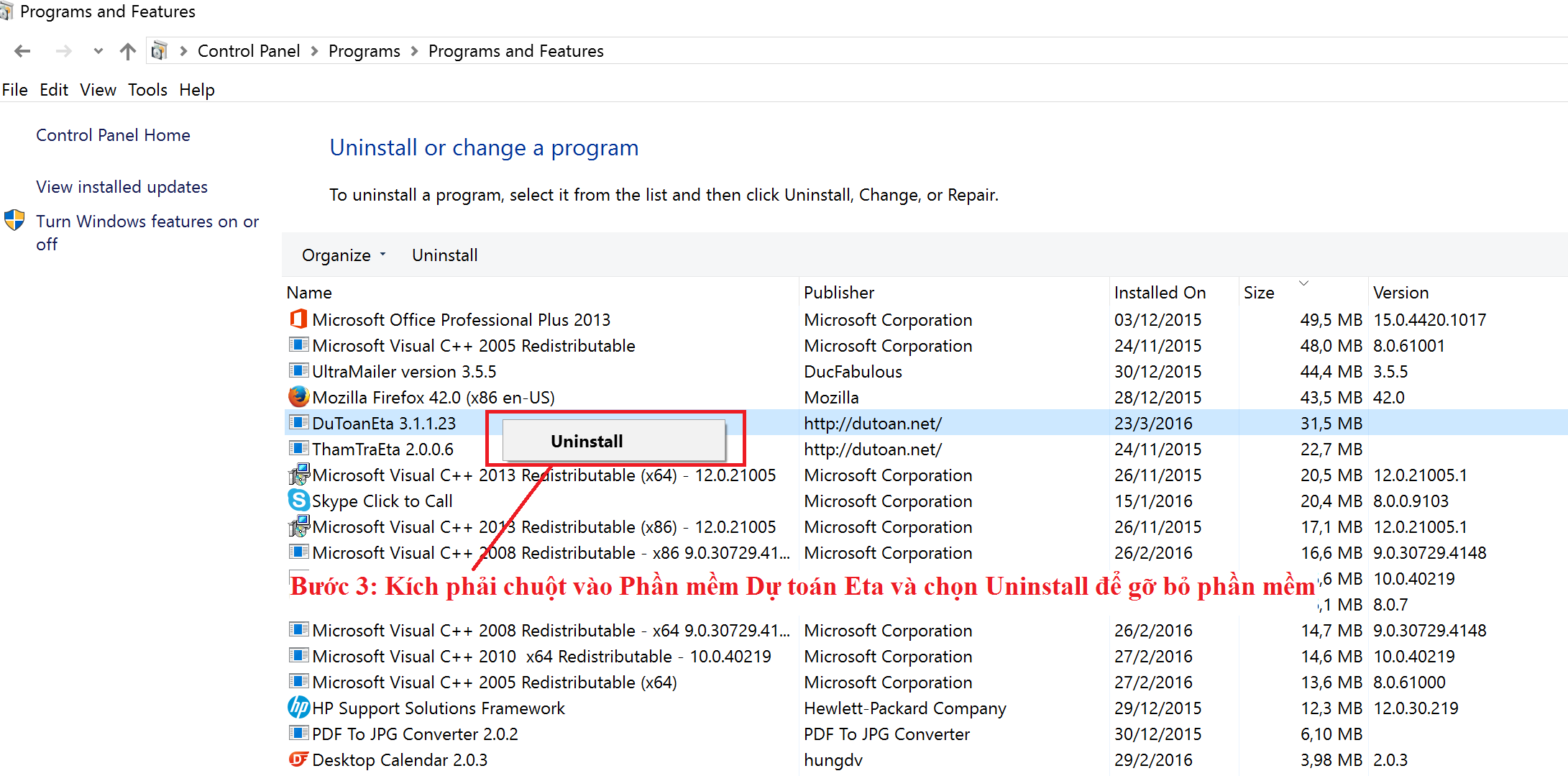Viewport: 1568px width, 776px height.
Task: Select Visual C++ 2008 x64 Redistributable icon
Action: 298,629
